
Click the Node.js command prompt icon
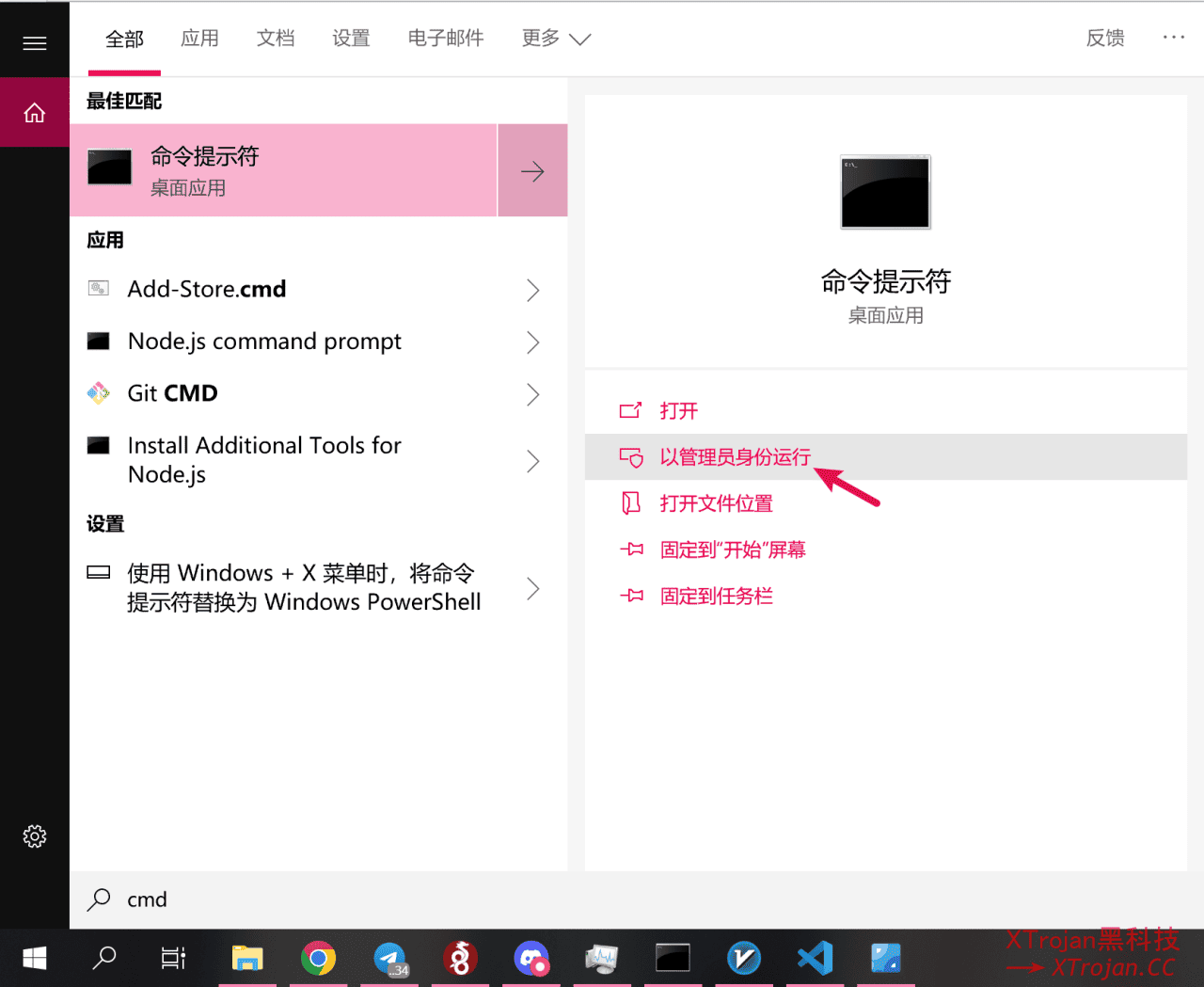pos(99,341)
